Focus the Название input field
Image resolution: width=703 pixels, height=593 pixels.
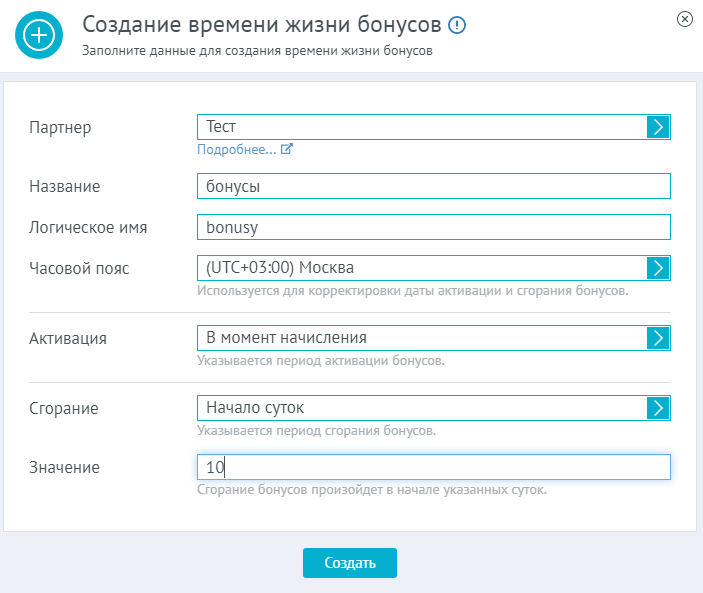(x=434, y=186)
